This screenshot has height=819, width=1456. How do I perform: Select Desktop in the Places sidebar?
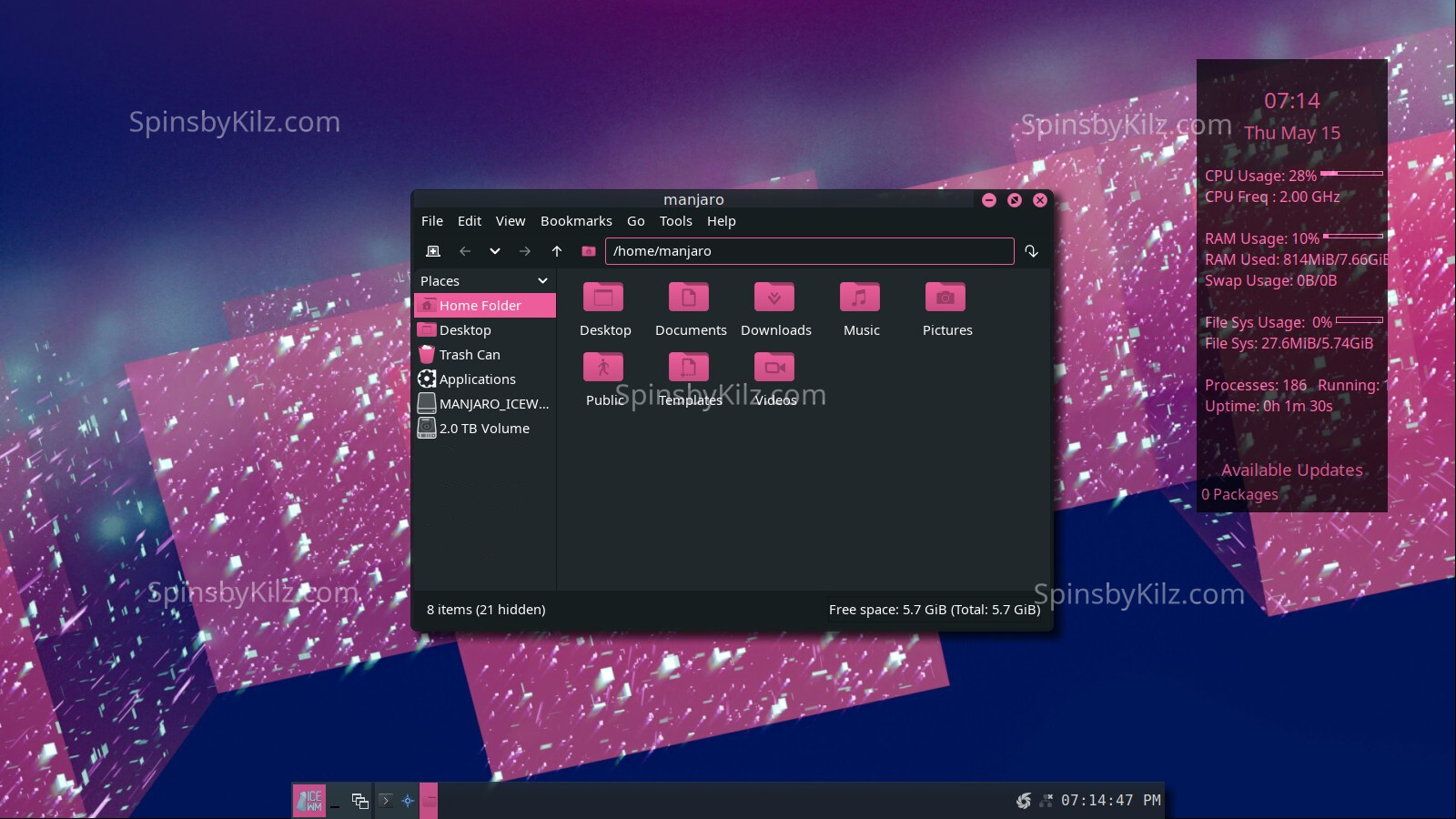click(x=485, y=330)
